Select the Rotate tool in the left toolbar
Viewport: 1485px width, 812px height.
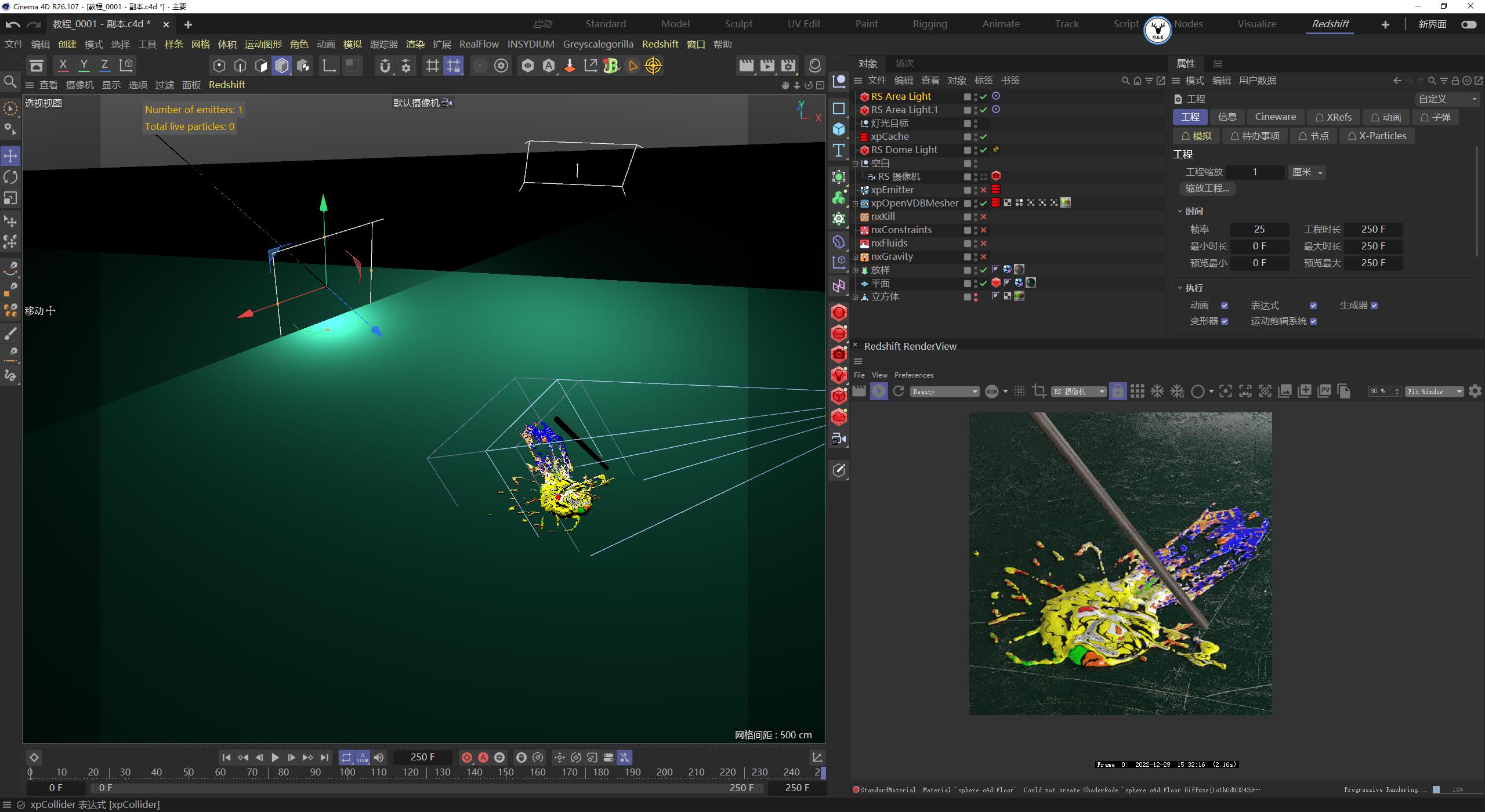tap(10, 177)
